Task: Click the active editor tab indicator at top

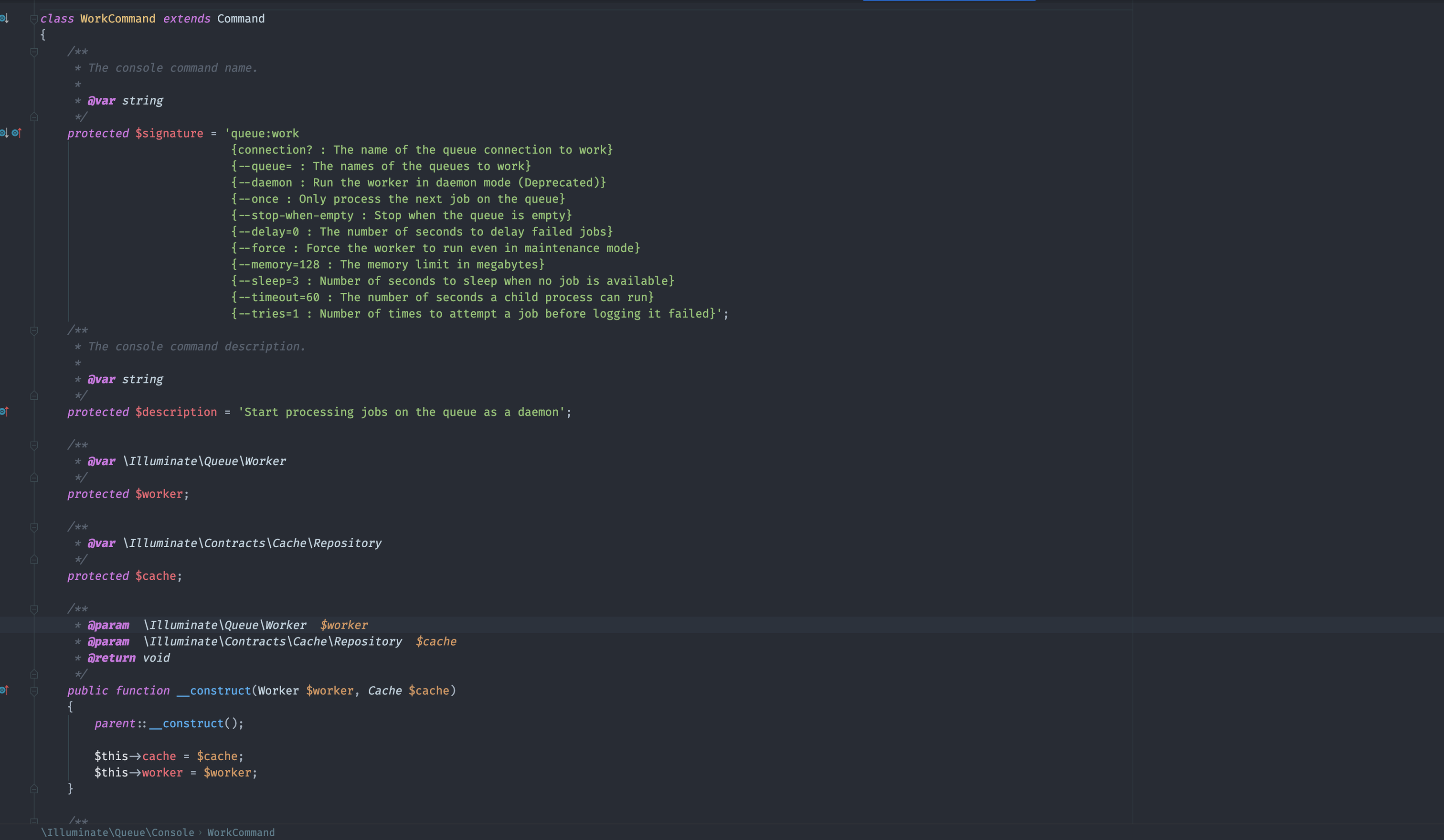Action: tap(948, 1)
